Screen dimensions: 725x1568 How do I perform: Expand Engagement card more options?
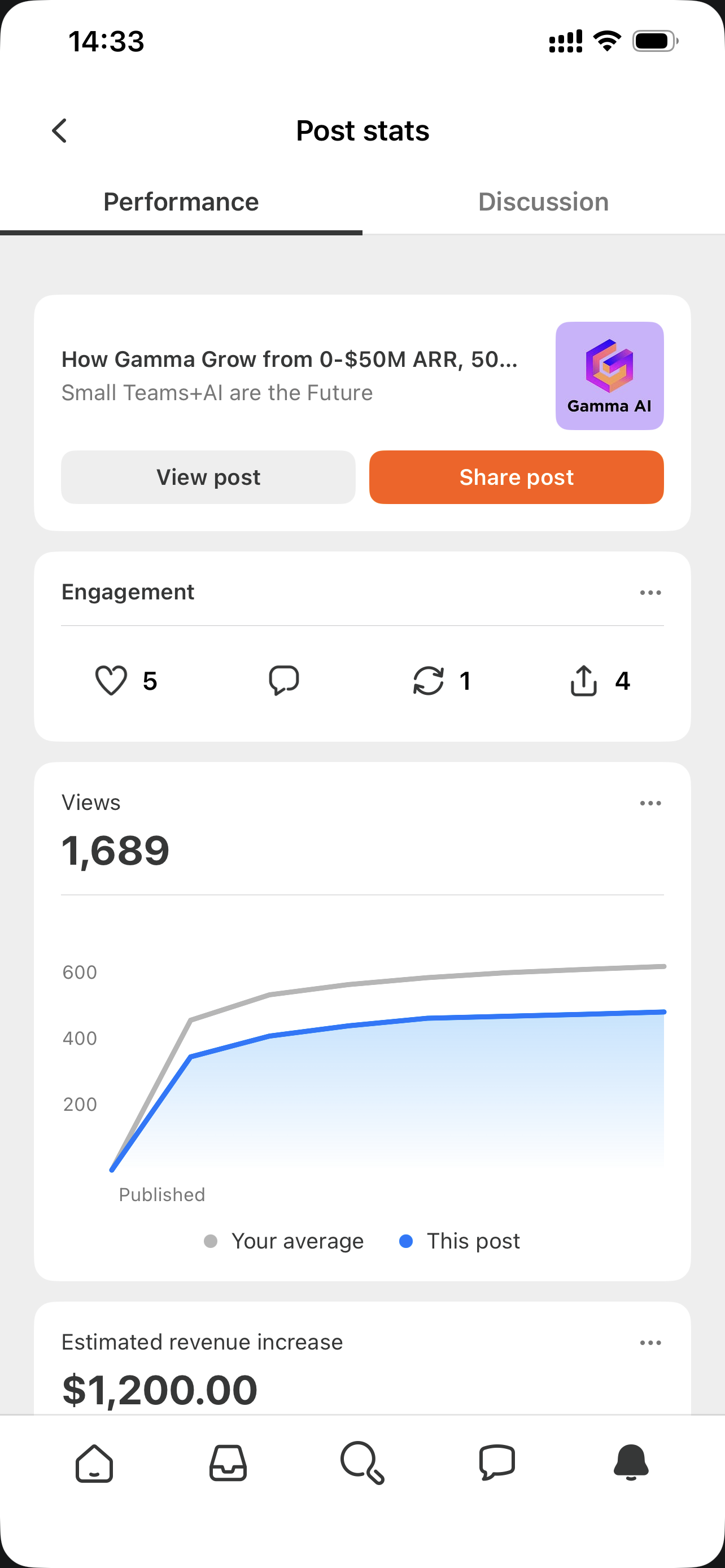(650, 593)
